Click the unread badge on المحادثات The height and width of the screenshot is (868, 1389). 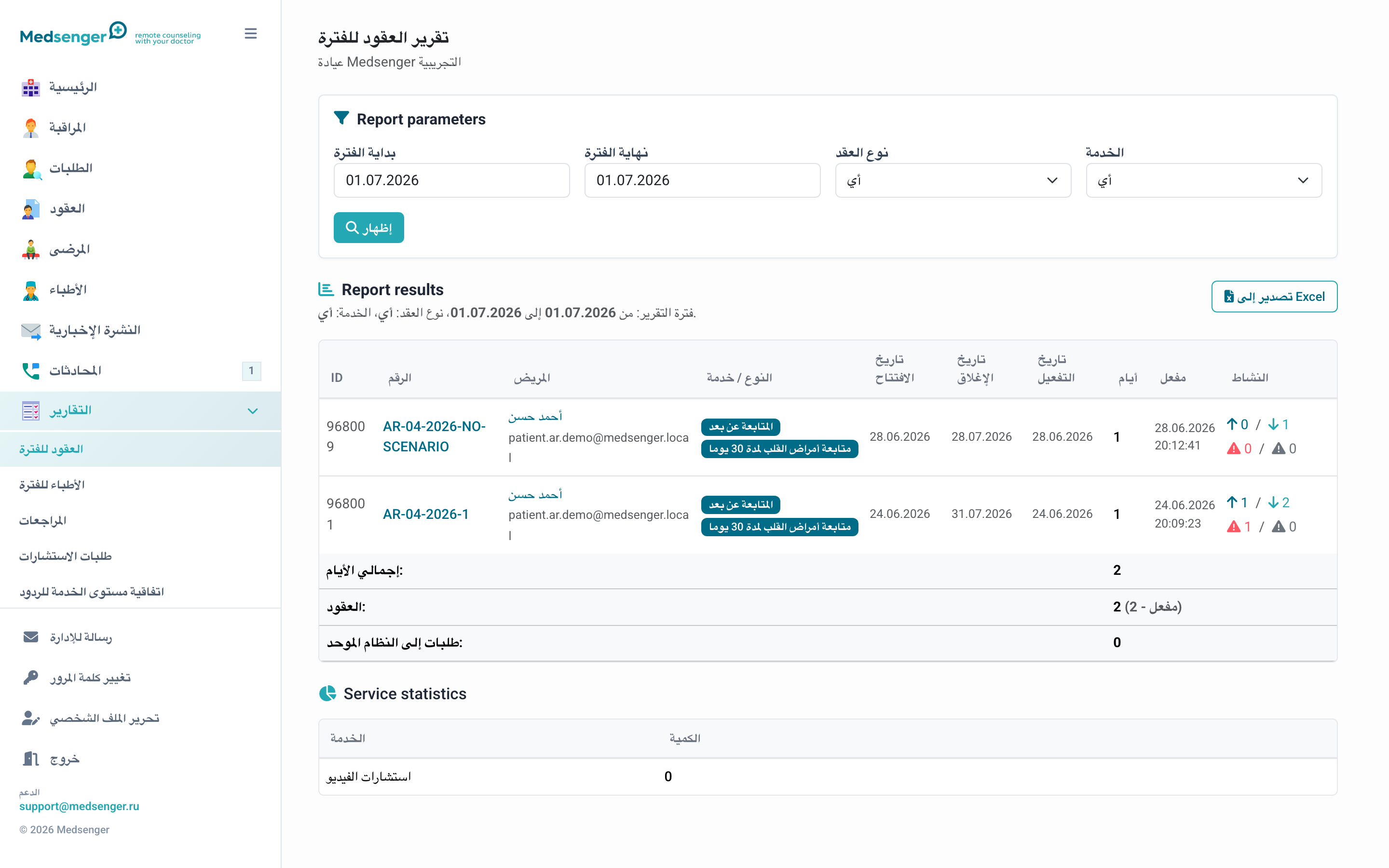pyautogui.click(x=251, y=370)
